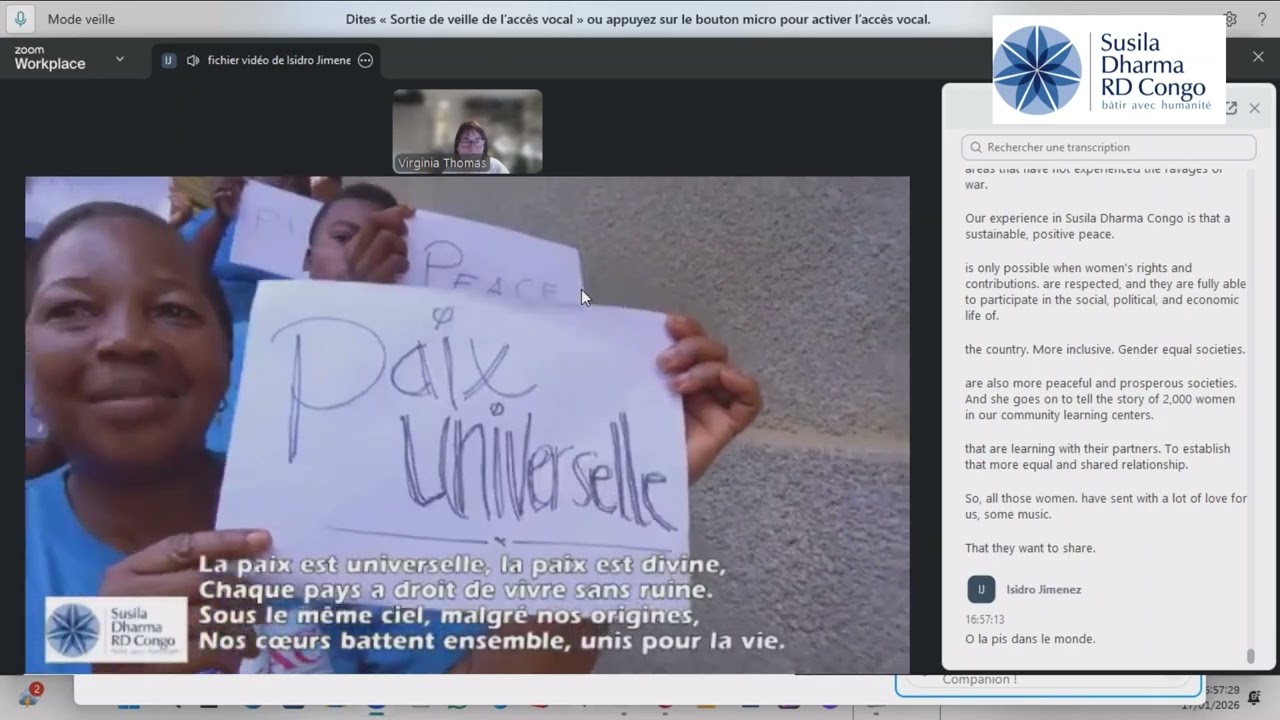Click the search magnifier icon in the transcript panel
The width and height of the screenshot is (1280, 720).
976,147
